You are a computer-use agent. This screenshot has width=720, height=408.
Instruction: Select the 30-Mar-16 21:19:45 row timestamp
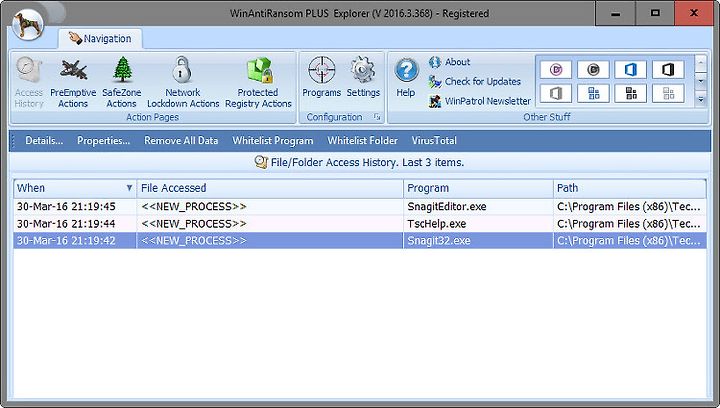[66, 207]
